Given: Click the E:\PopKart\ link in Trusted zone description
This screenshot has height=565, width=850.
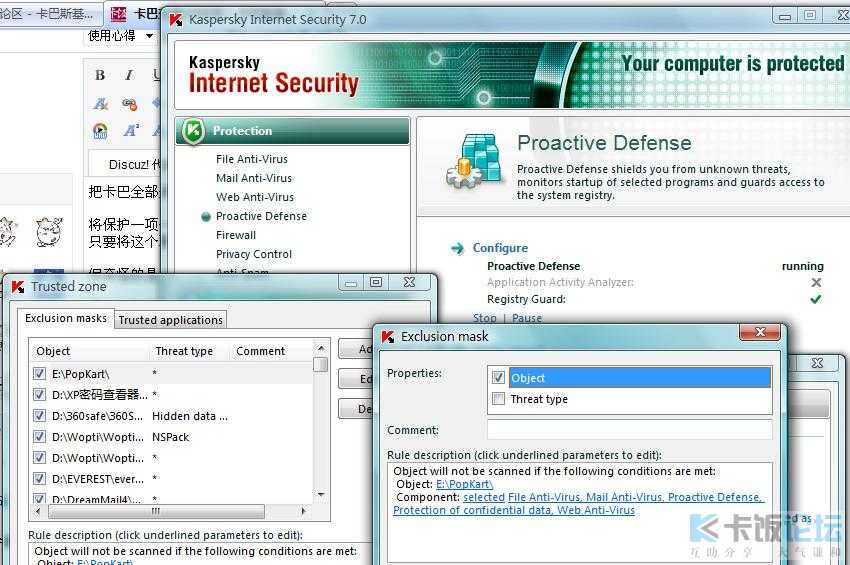Looking at the screenshot, I should coord(105,562).
